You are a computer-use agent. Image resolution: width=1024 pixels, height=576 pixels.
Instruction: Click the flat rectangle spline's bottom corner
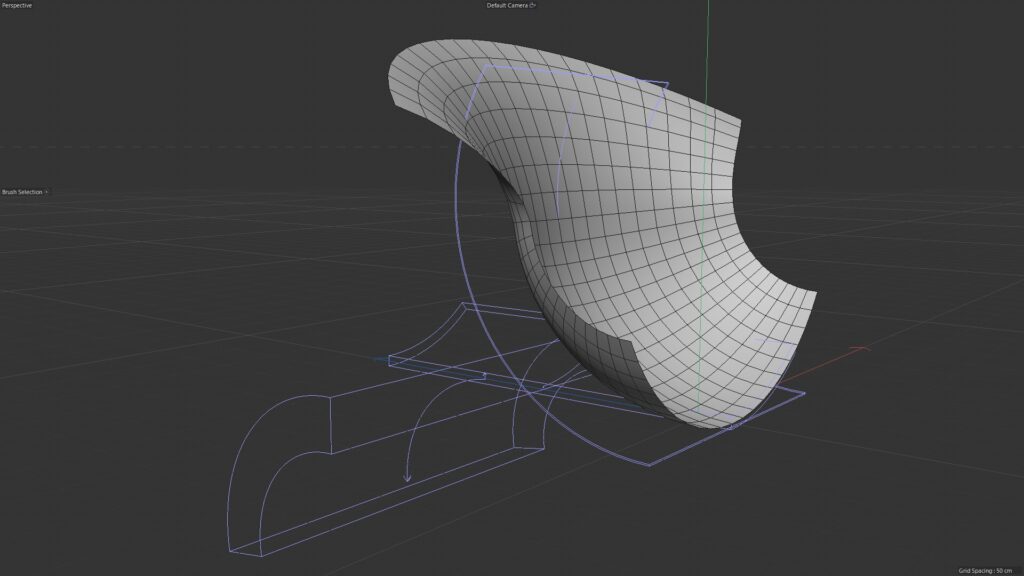click(x=649, y=465)
